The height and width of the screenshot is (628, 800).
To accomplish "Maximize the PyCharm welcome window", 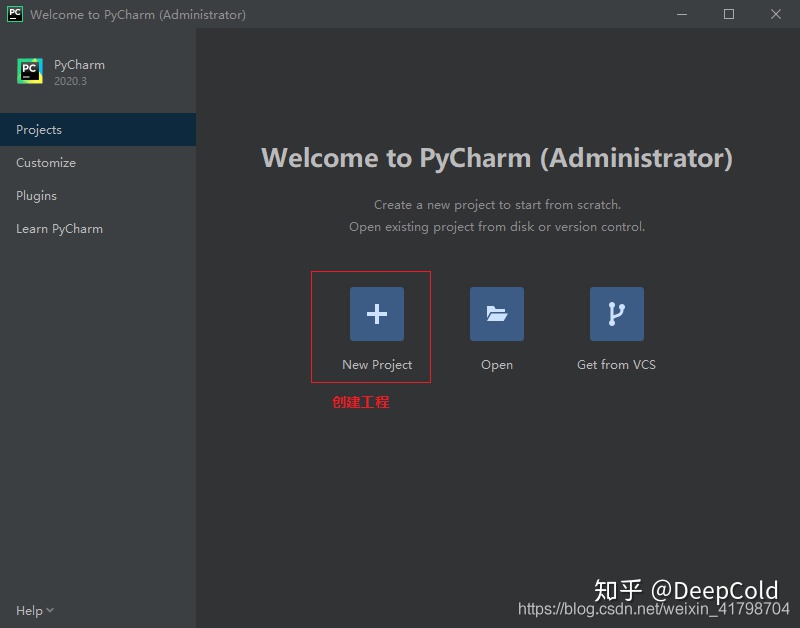I will (x=729, y=14).
